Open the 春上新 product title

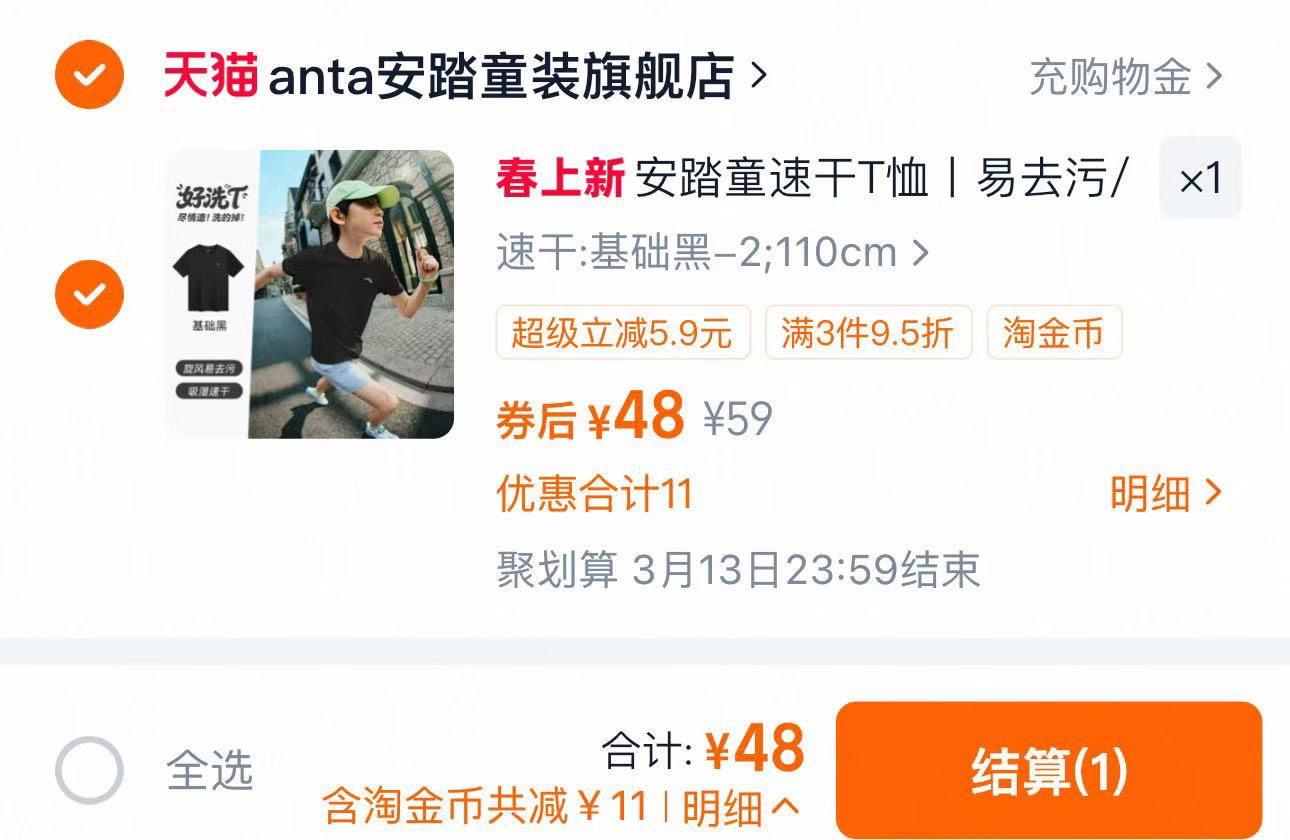tap(812, 179)
